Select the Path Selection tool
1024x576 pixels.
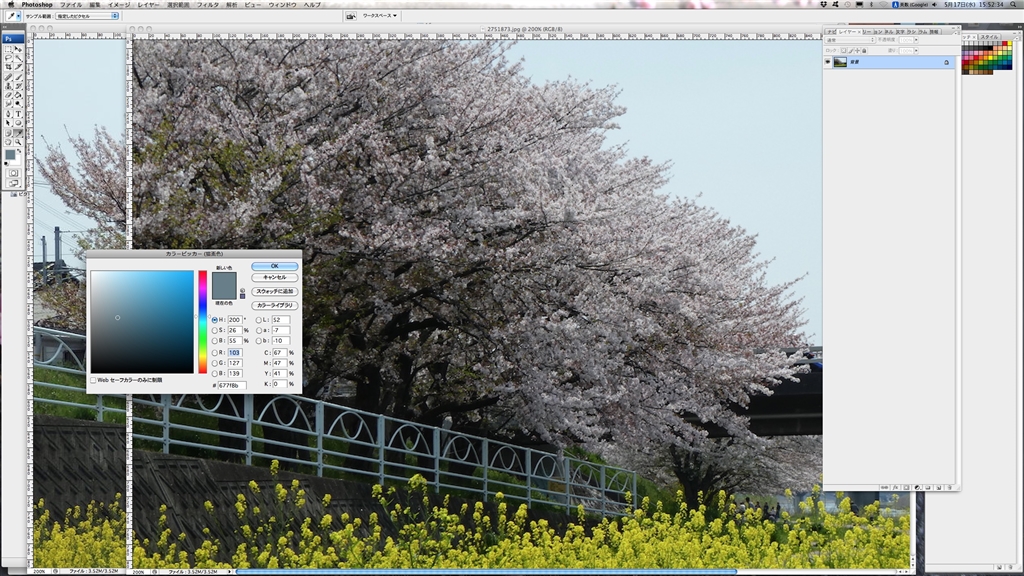click(8, 123)
